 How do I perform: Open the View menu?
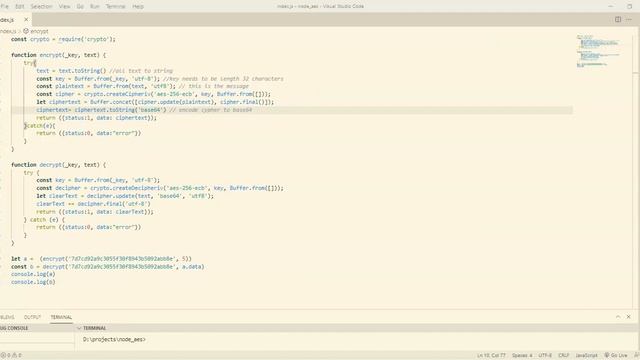(x=64, y=7)
